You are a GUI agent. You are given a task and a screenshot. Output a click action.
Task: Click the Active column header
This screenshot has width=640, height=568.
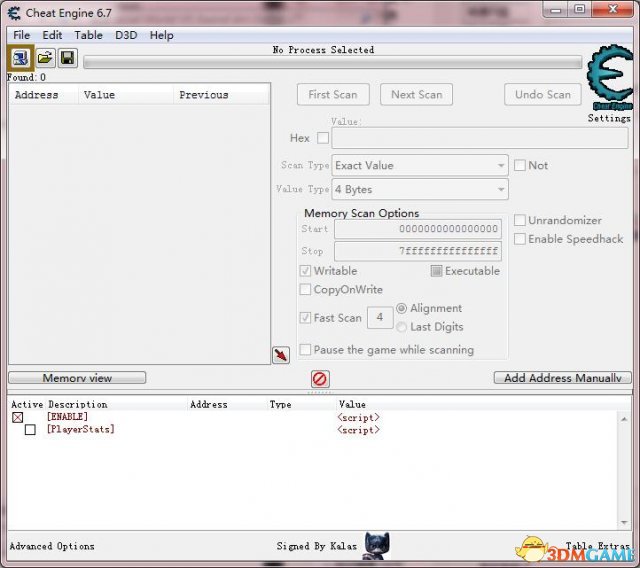(27, 404)
